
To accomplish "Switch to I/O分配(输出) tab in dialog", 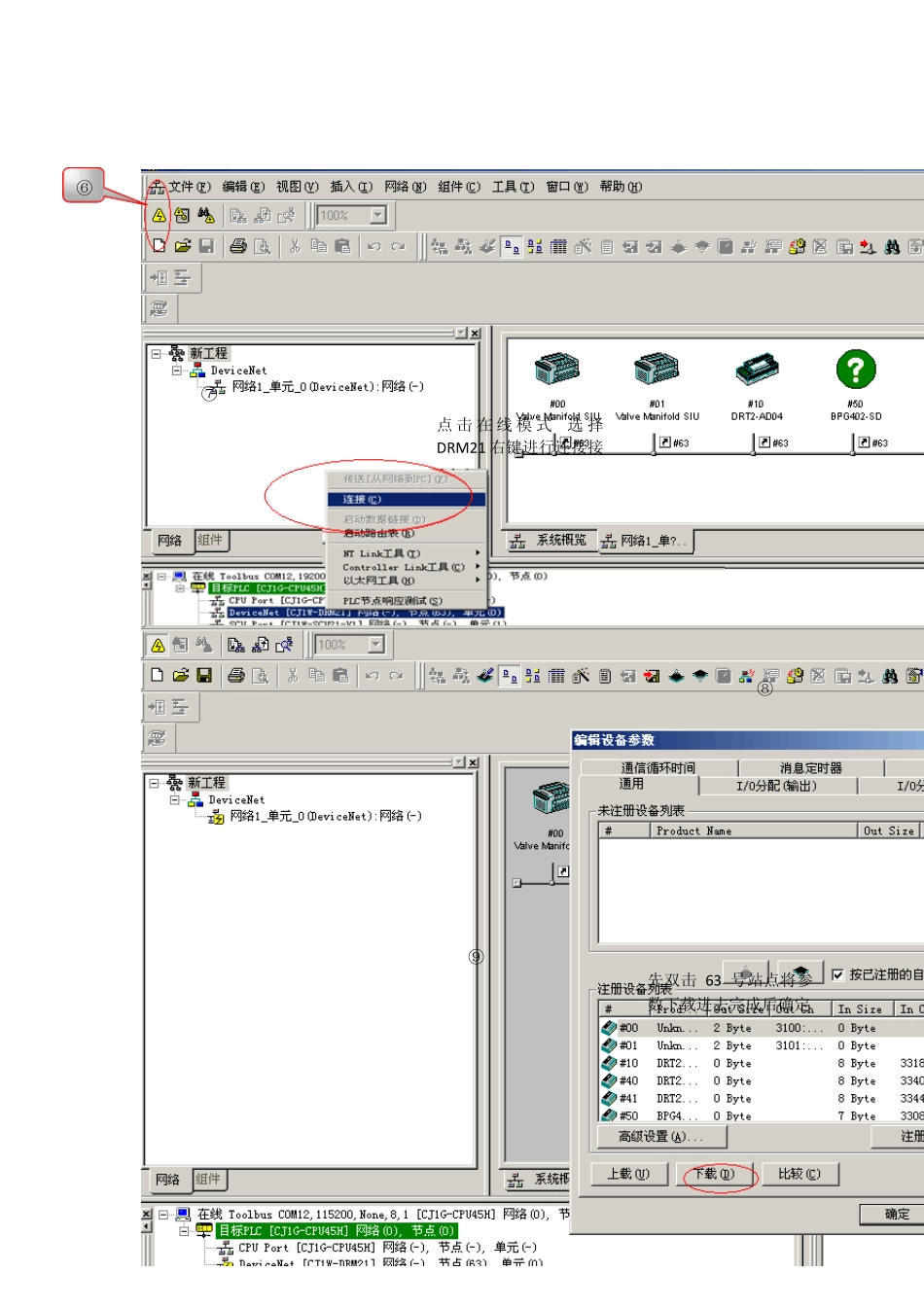I will pyautogui.click(x=776, y=786).
